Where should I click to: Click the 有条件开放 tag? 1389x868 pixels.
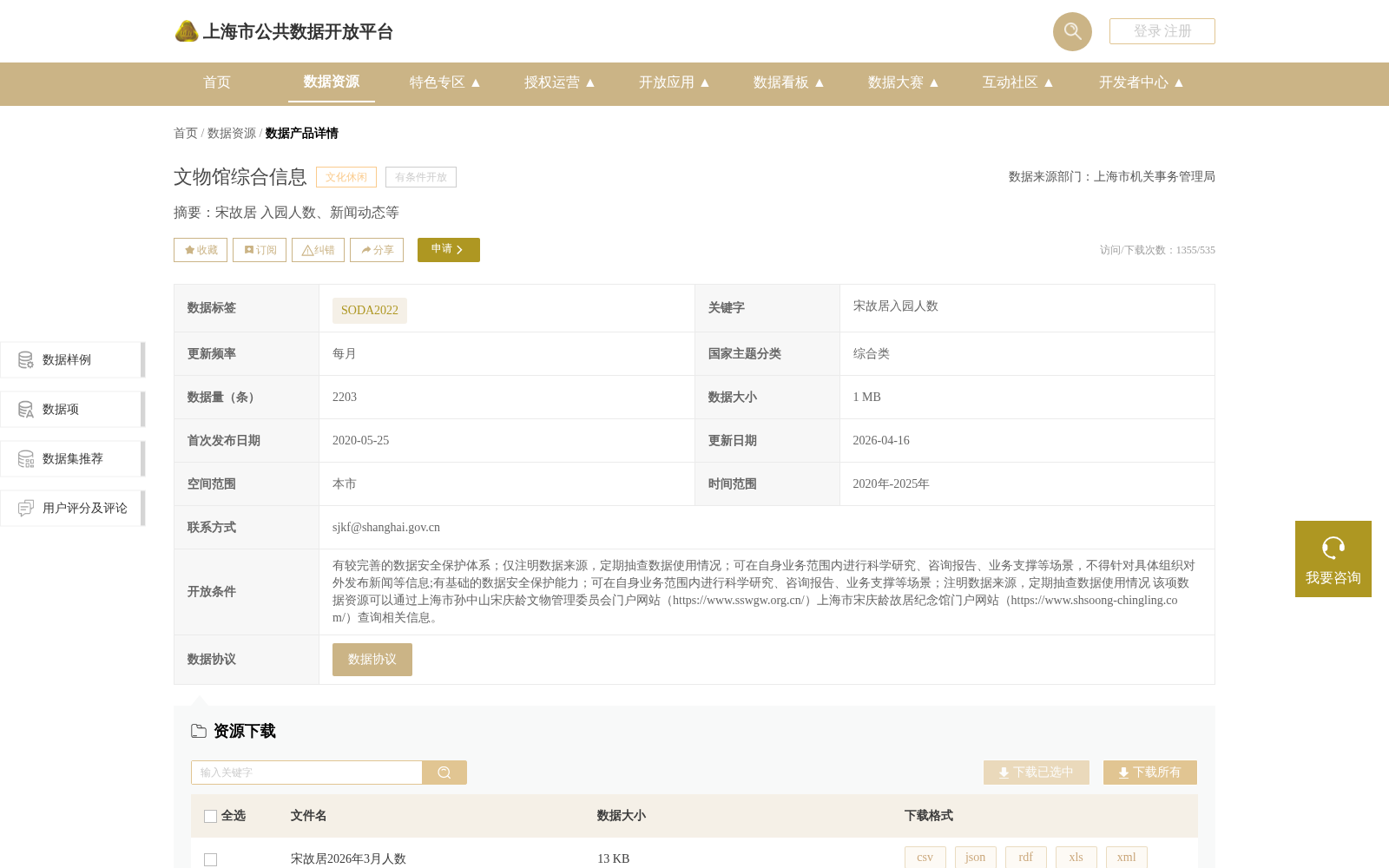421,177
